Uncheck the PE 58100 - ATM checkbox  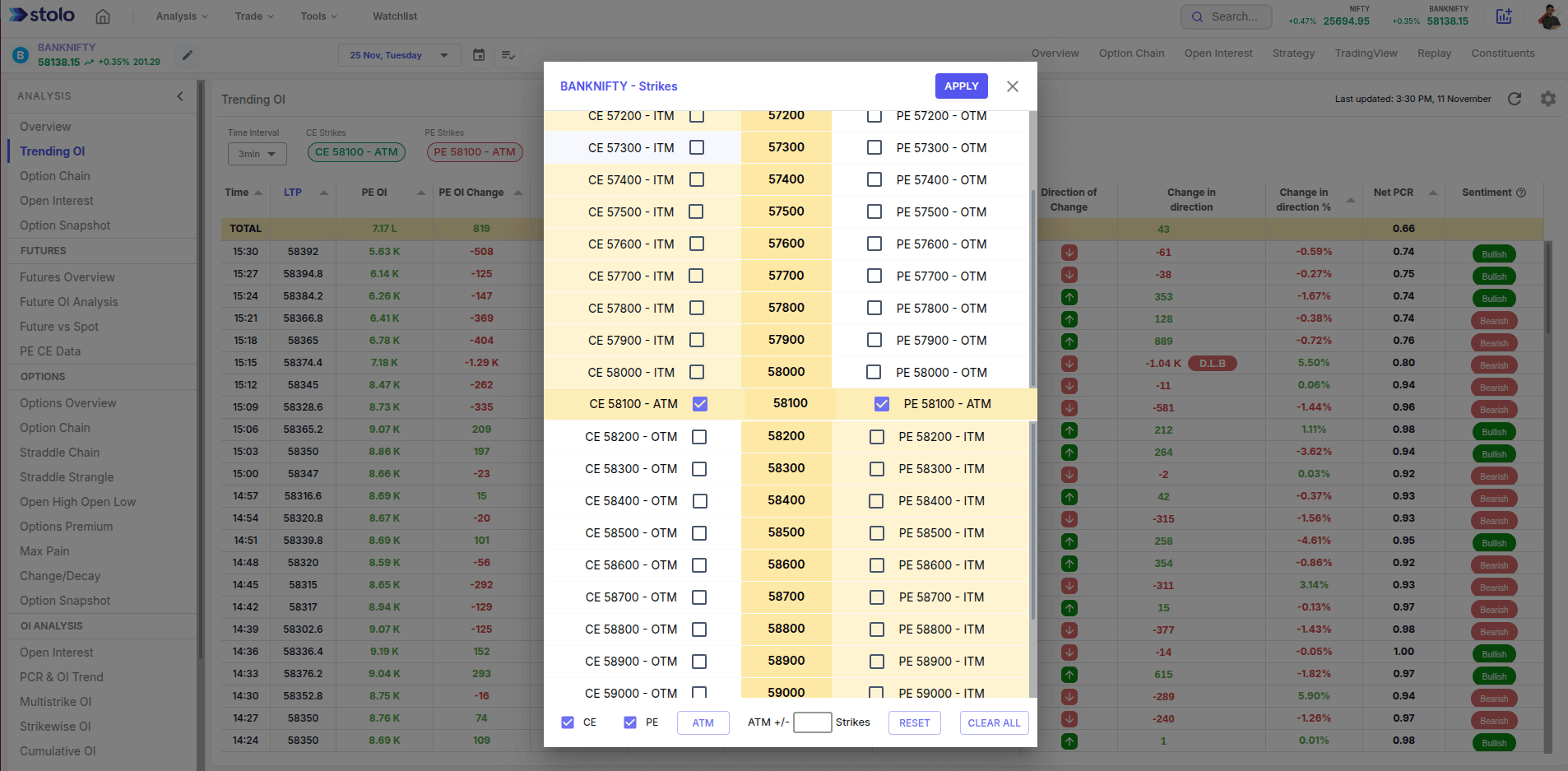882,404
